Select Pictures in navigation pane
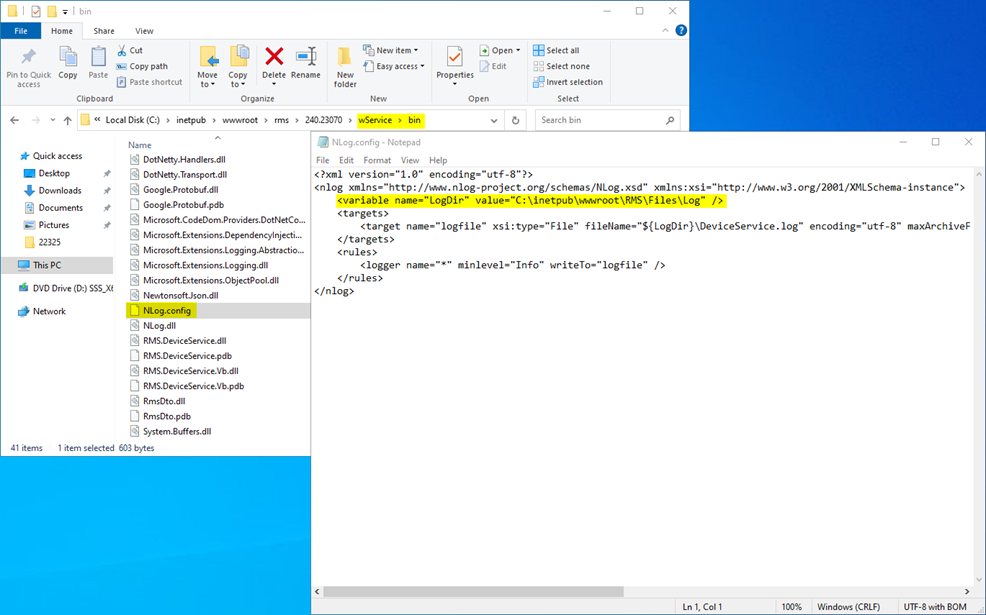The height and width of the screenshot is (615, 986). tap(53, 225)
